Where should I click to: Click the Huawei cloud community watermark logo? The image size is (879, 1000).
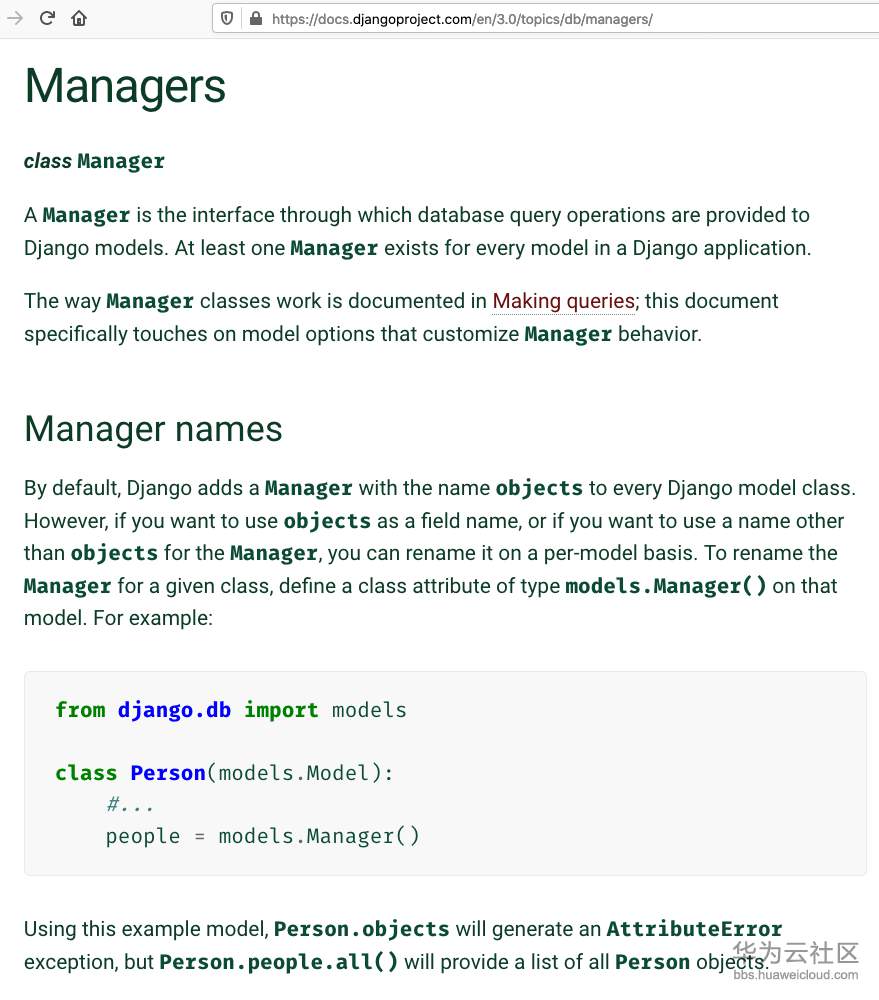[796, 952]
